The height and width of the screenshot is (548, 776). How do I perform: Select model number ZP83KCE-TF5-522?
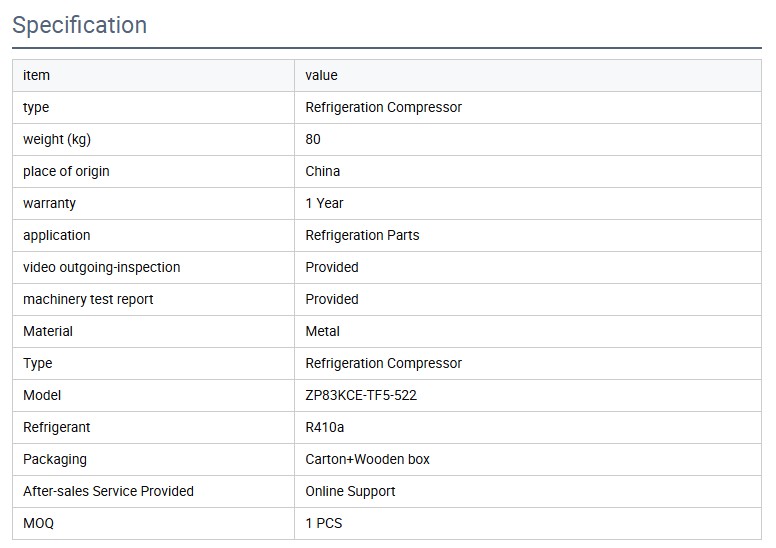(x=361, y=395)
